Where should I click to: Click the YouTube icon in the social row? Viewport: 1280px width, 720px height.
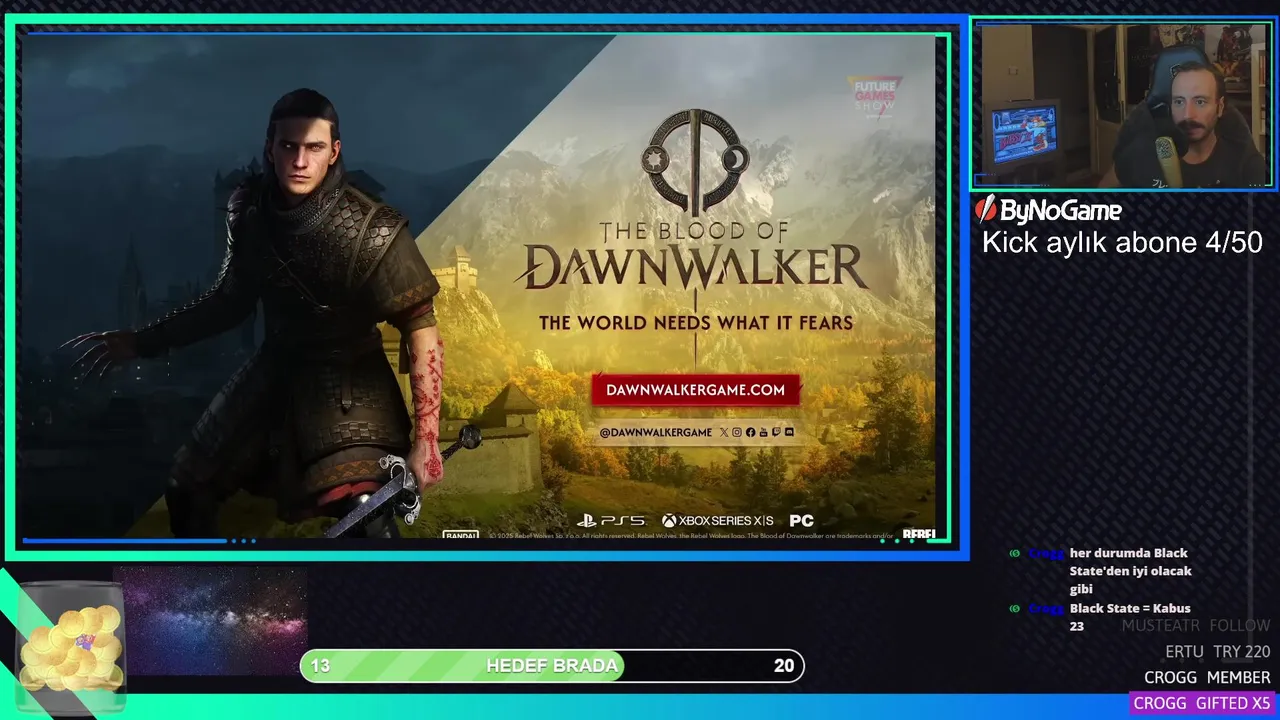[763, 432]
